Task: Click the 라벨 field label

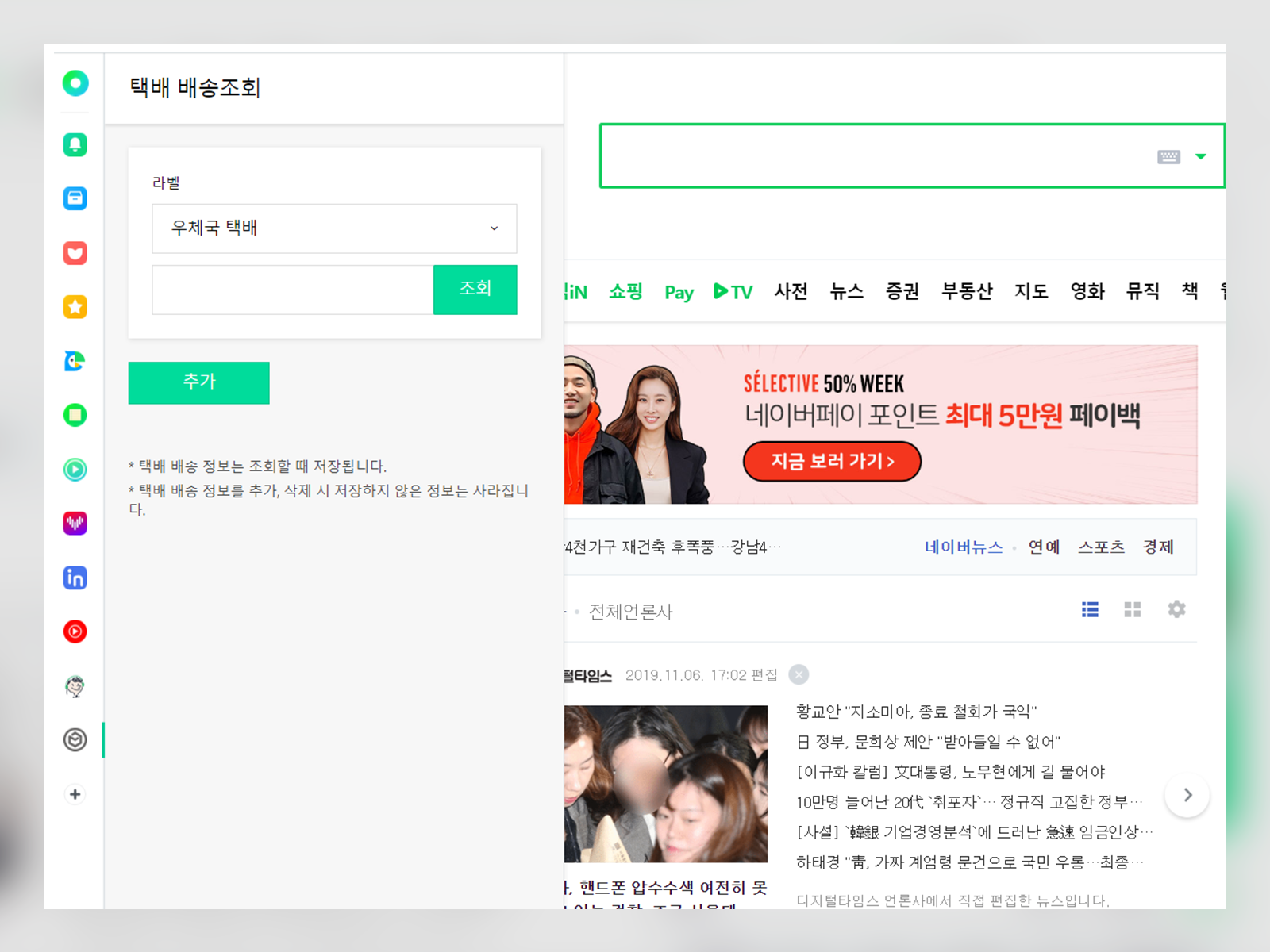Action: pos(166,183)
